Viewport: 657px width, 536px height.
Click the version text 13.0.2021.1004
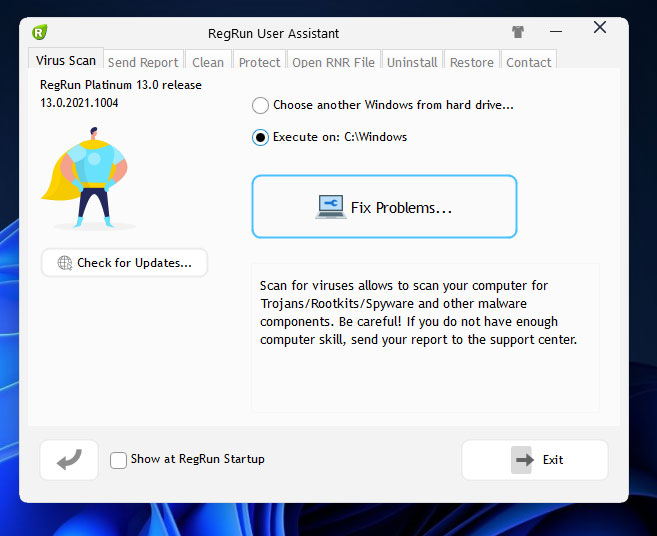pyautogui.click(x=79, y=103)
